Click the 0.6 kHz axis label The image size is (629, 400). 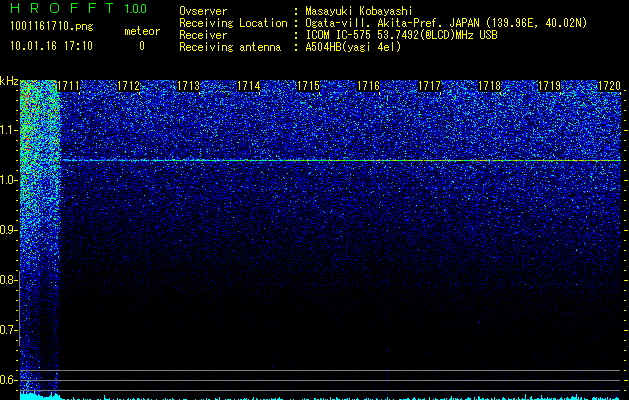pyautogui.click(x=8, y=380)
